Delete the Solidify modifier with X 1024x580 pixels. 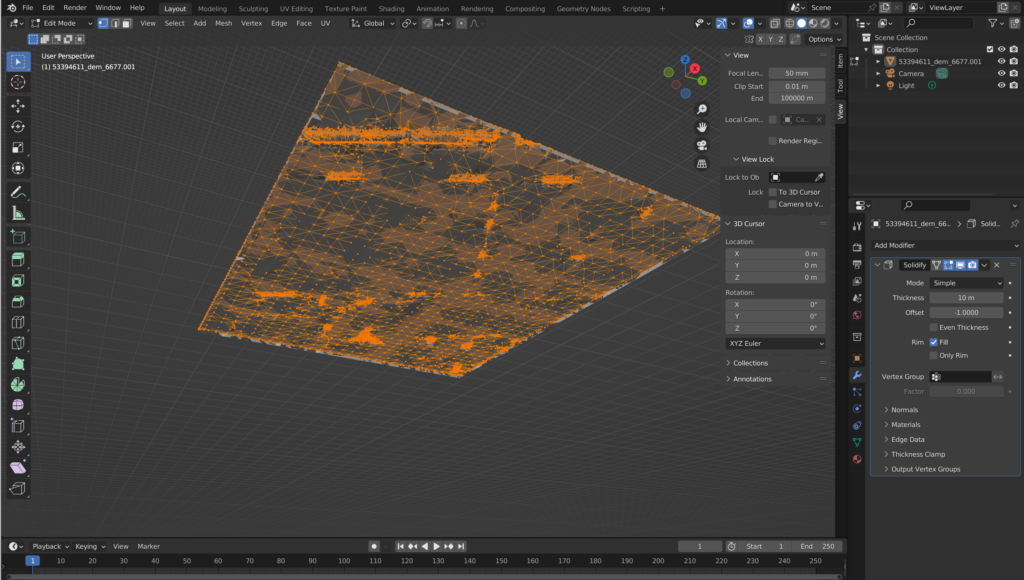point(997,265)
